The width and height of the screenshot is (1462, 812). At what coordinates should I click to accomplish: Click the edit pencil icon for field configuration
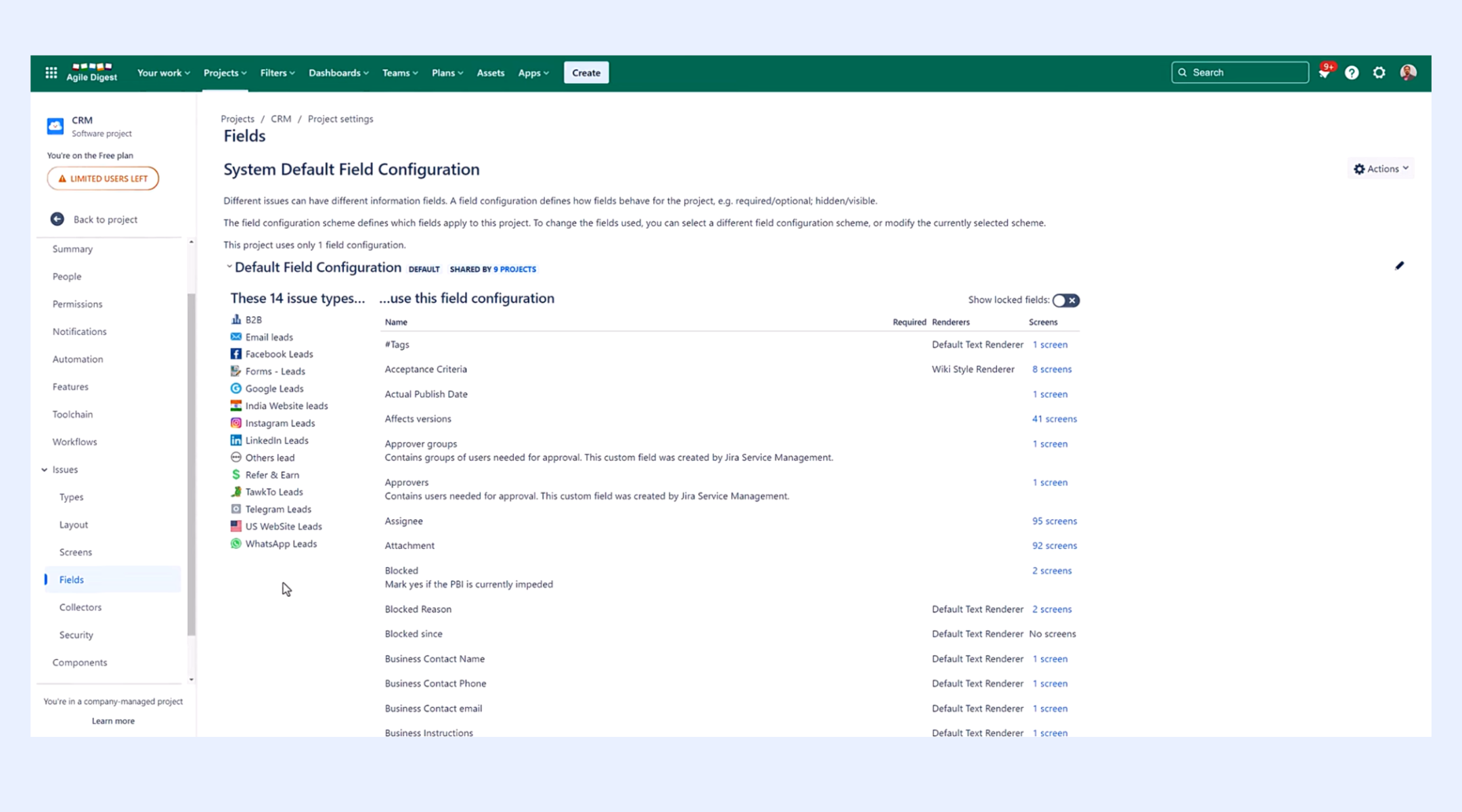point(1400,266)
